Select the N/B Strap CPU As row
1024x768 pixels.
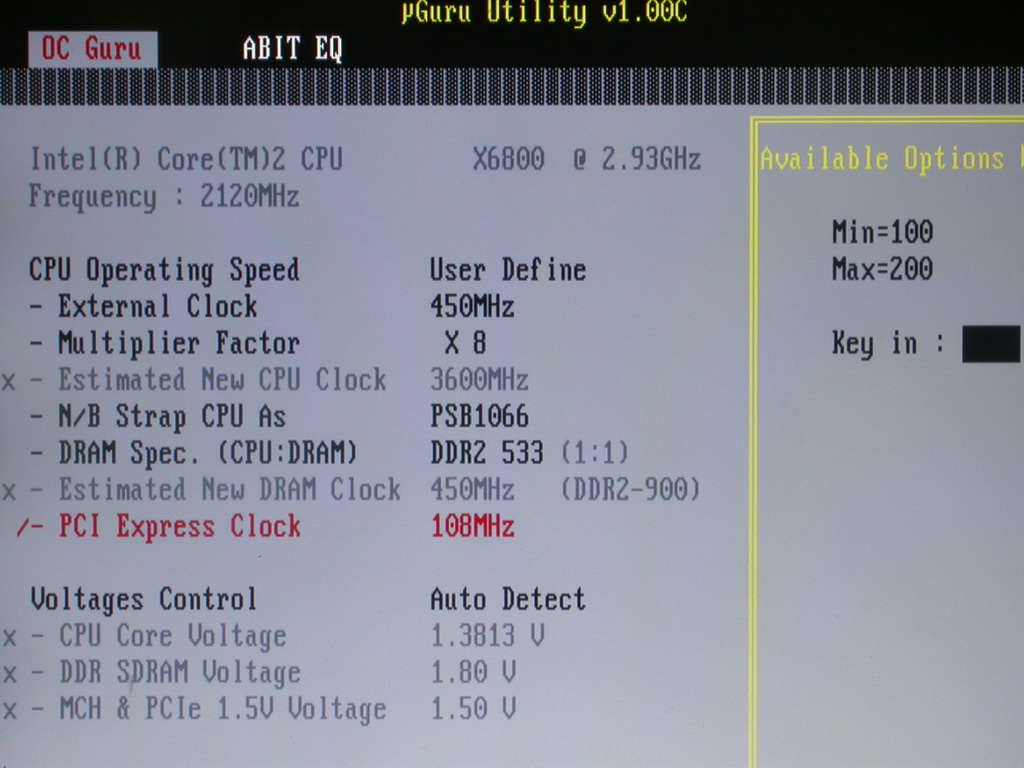[x=157, y=417]
